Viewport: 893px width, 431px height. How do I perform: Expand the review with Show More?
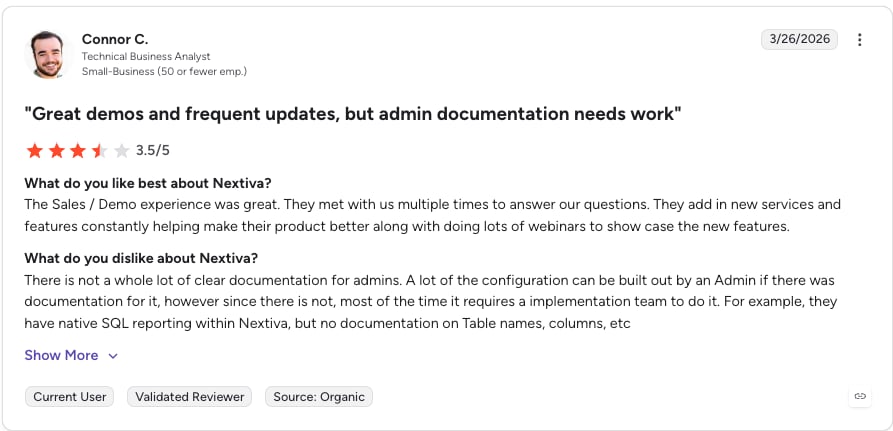pos(61,355)
